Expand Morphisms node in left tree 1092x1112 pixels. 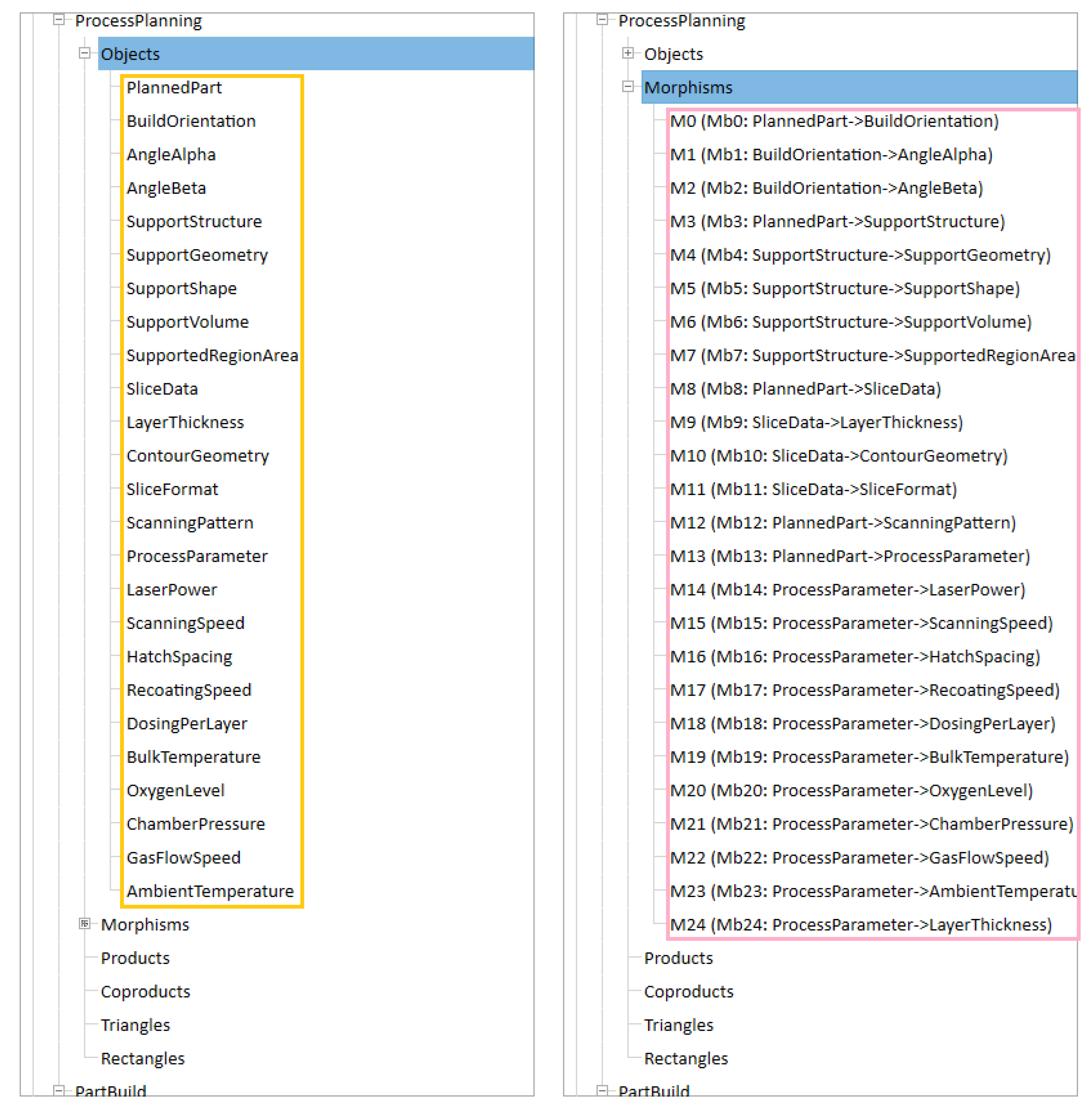[84, 923]
